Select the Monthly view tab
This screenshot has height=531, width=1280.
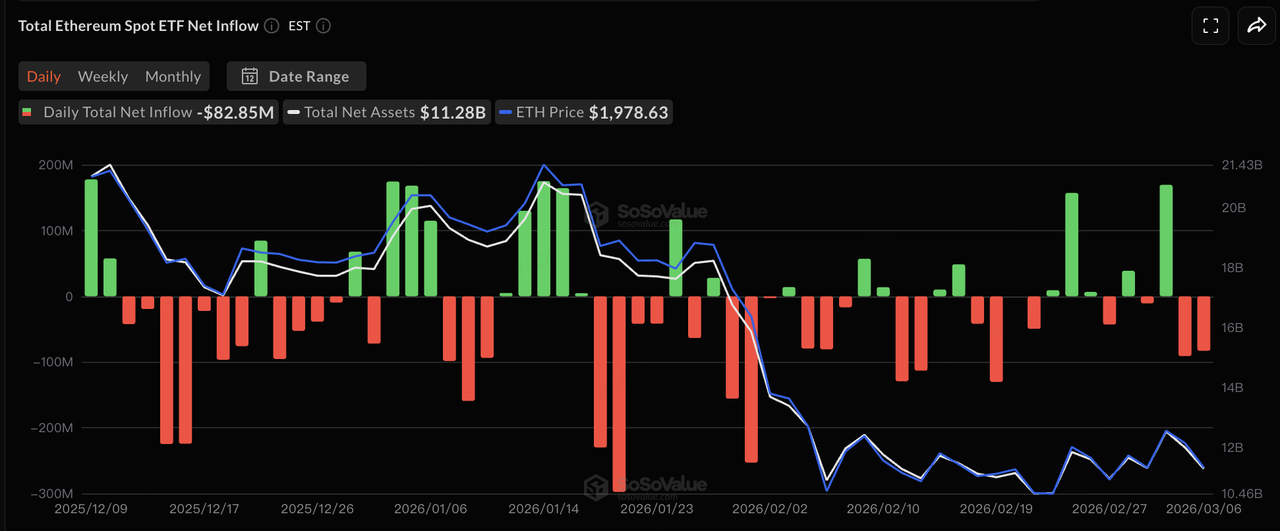click(173, 76)
